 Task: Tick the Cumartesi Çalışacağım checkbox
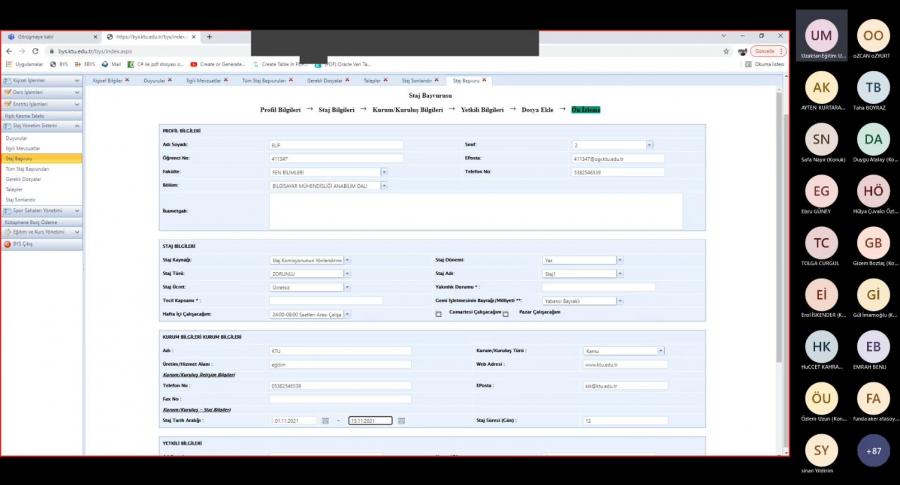(439, 314)
